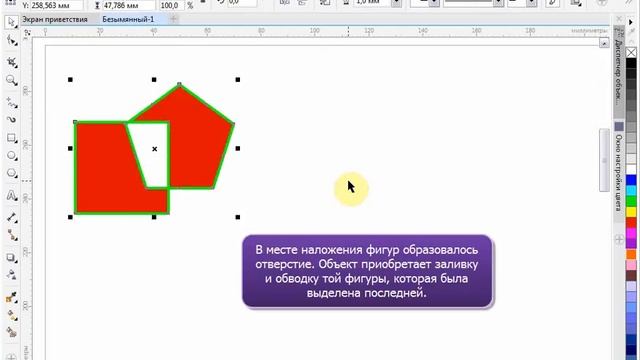This screenshot has height=360, width=640.
Task: Apply the no-color X swatch
Action: coord(631,53)
